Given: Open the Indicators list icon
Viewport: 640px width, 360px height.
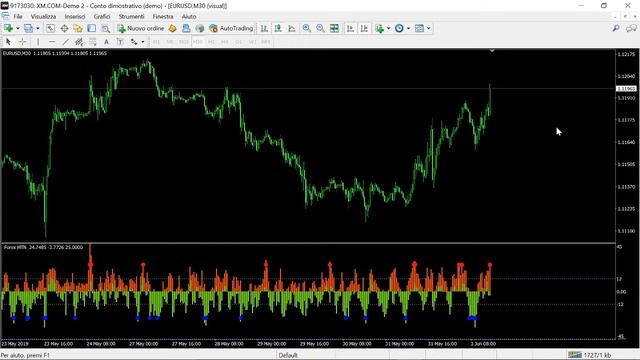Looking at the screenshot, I should pos(379,28).
